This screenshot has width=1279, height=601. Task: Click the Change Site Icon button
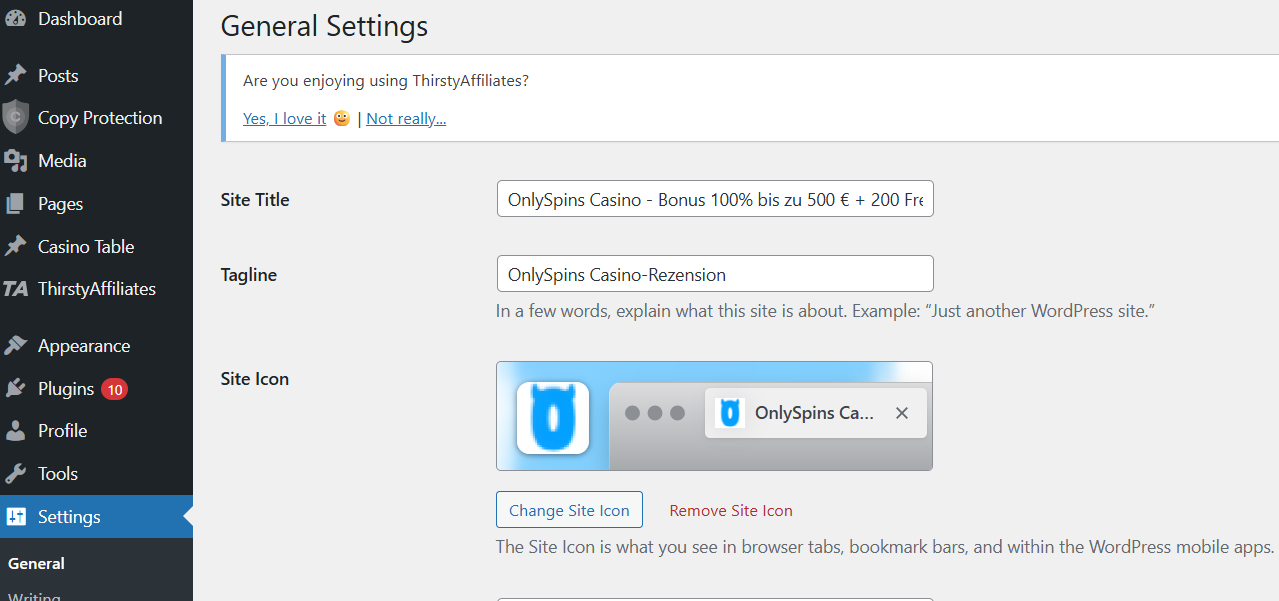[x=569, y=510]
